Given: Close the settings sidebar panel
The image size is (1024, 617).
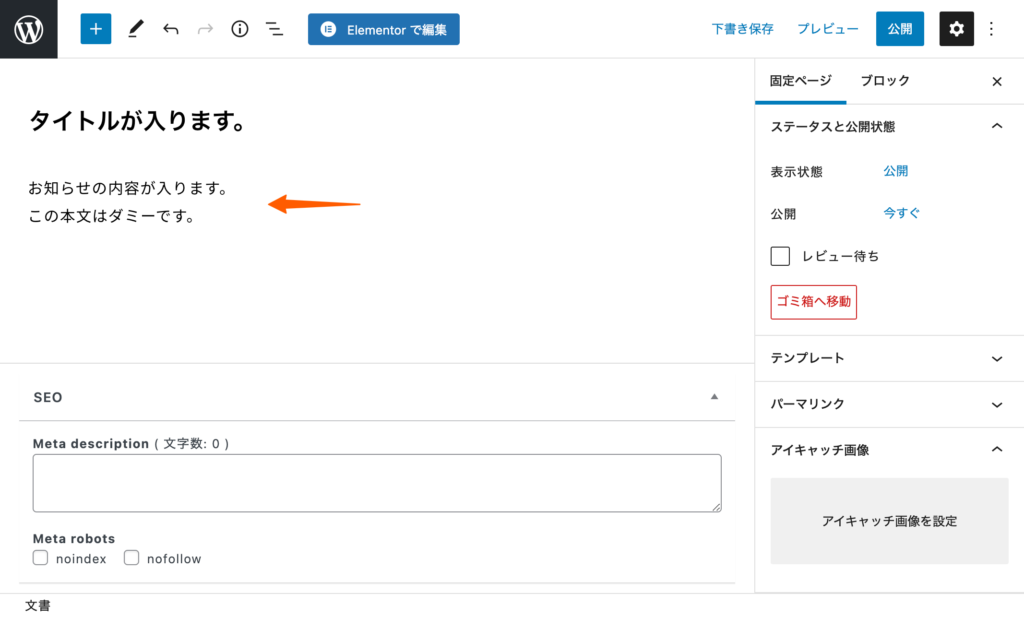Looking at the screenshot, I should (x=996, y=82).
